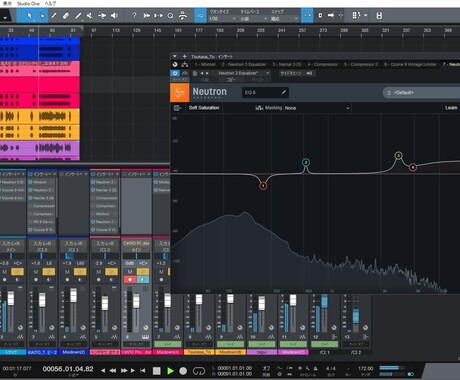Screen dimensions: 460x380
Task: Mute mixer channel 6 CeVIO Pro
Action: coord(130,272)
